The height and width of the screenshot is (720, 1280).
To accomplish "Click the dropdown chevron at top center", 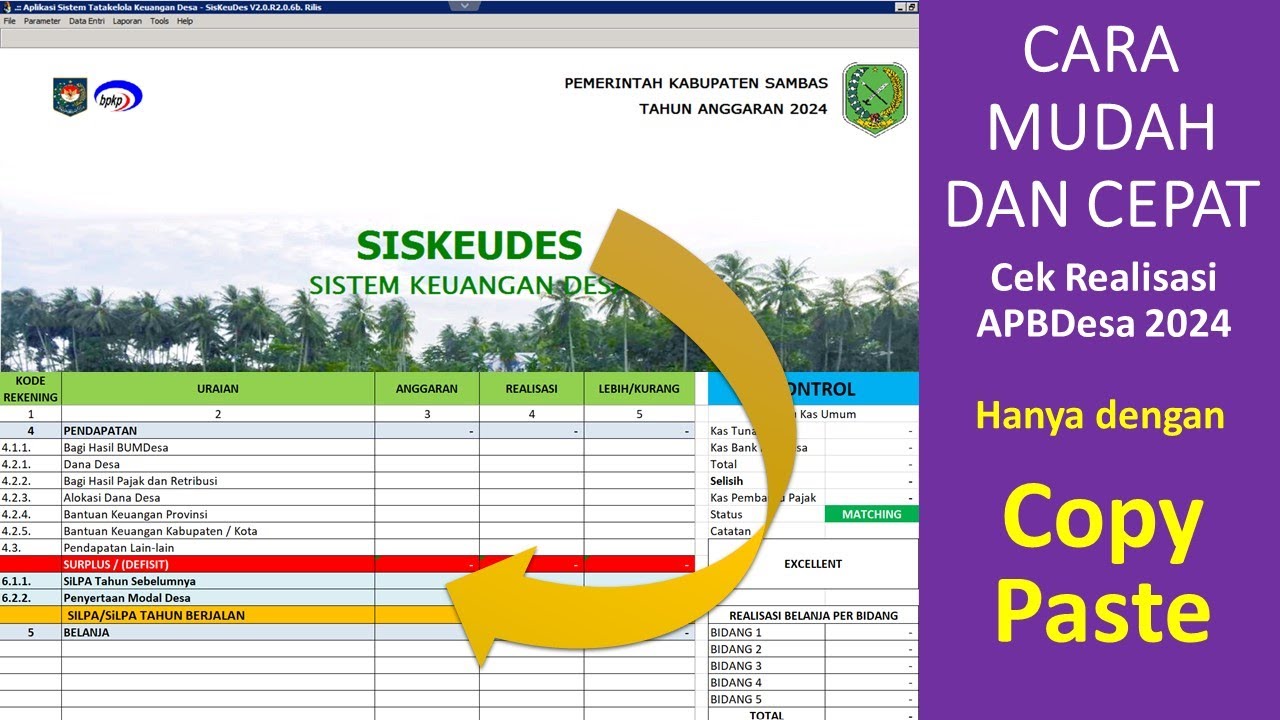I will [x=462, y=5].
